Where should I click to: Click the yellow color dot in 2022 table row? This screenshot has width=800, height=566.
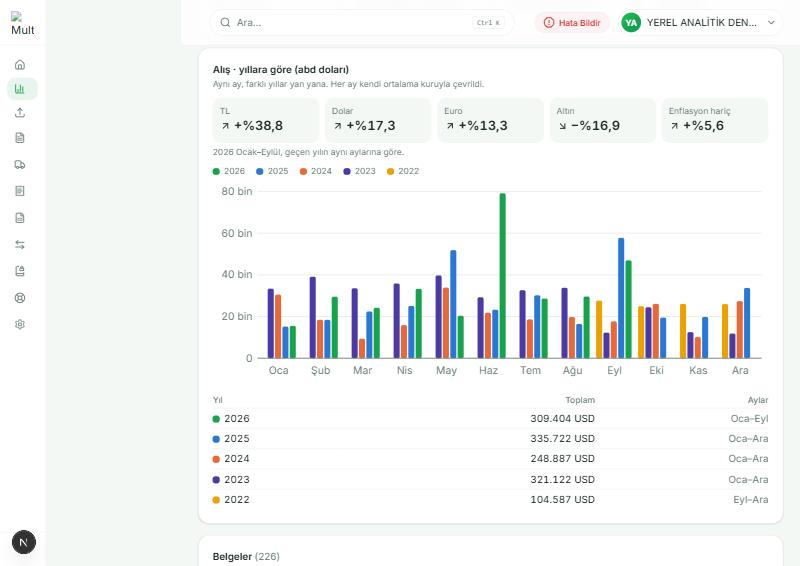[216, 500]
